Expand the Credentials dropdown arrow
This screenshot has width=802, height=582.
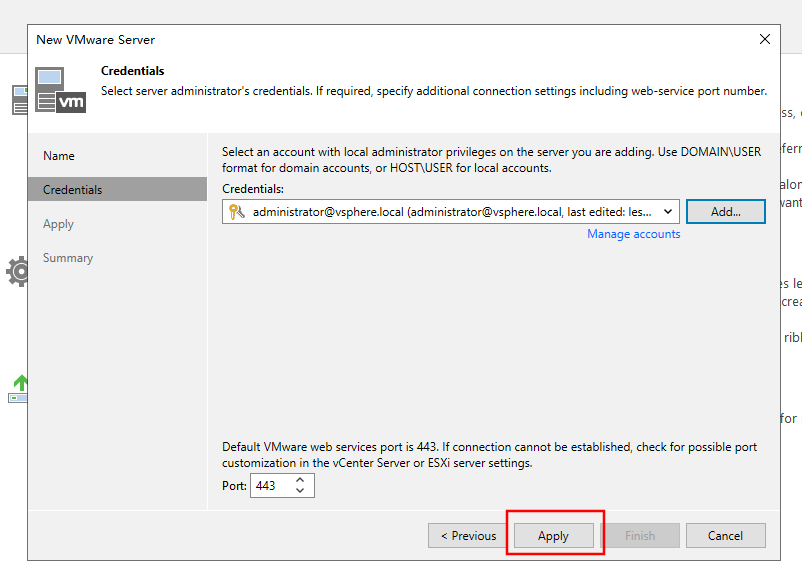667,212
